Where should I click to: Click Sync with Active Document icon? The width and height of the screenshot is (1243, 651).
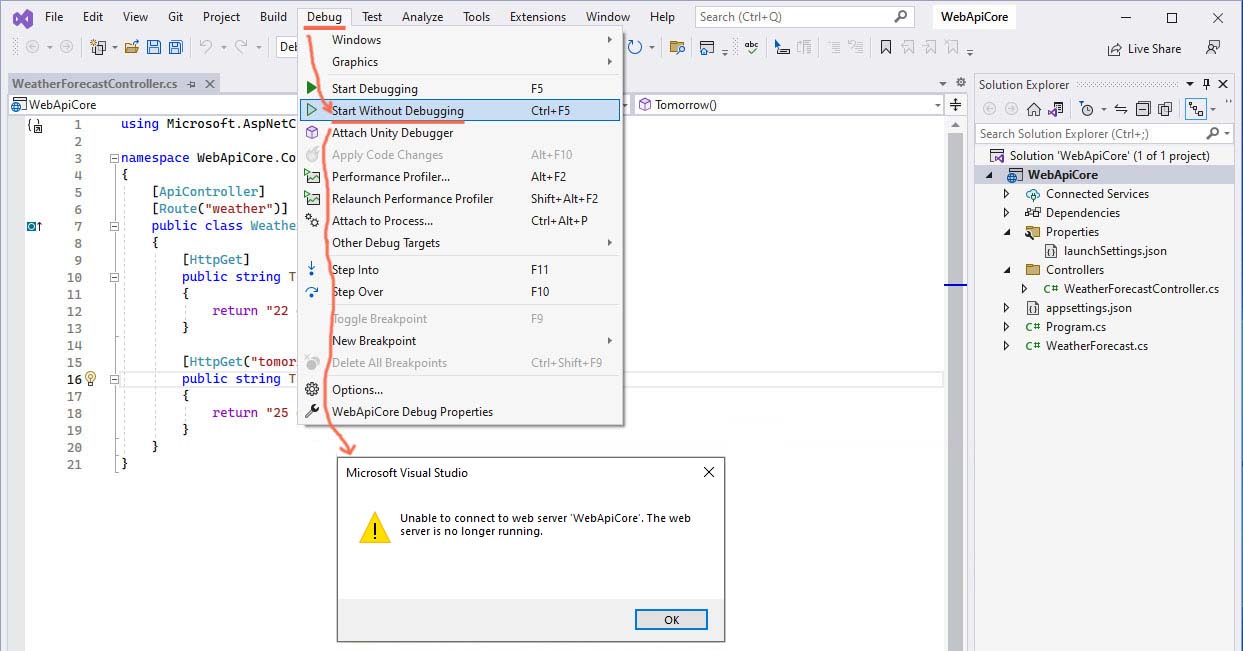[x=1121, y=109]
